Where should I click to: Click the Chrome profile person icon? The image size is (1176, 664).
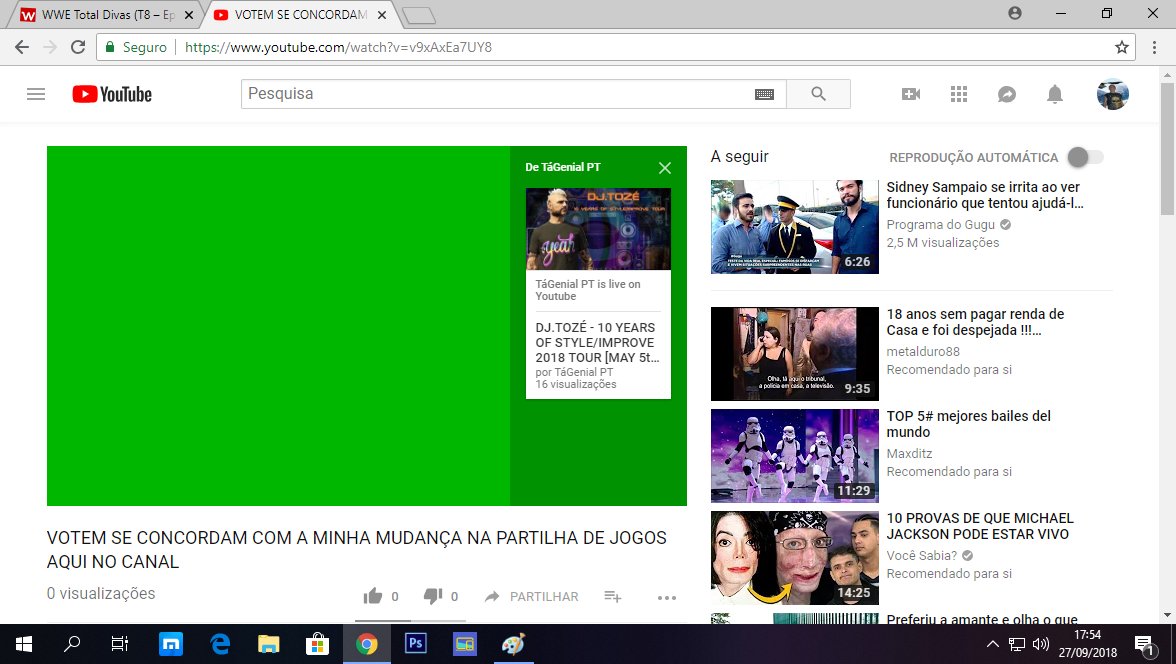1015,13
